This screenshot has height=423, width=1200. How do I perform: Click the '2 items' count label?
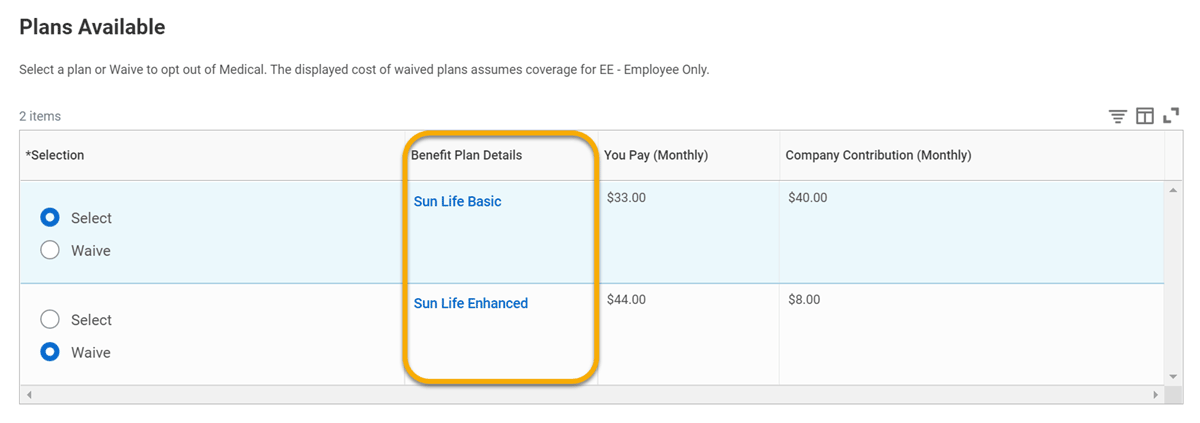(x=40, y=116)
